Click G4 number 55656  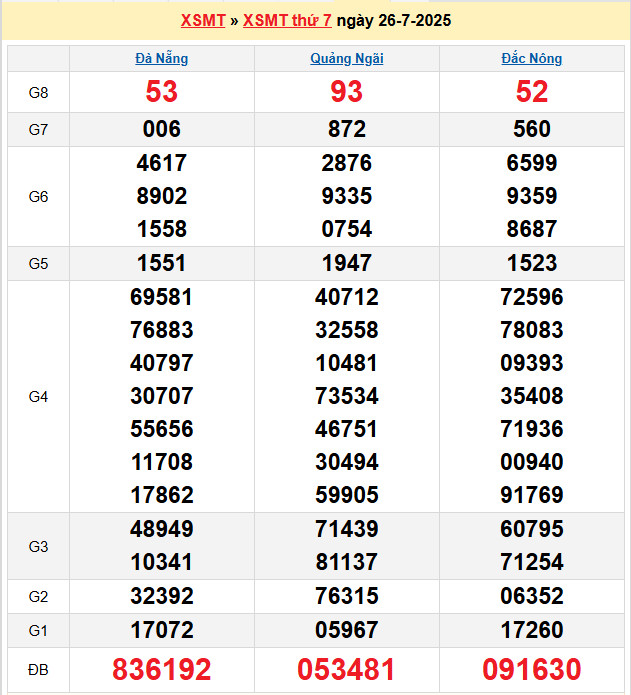click(x=162, y=429)
